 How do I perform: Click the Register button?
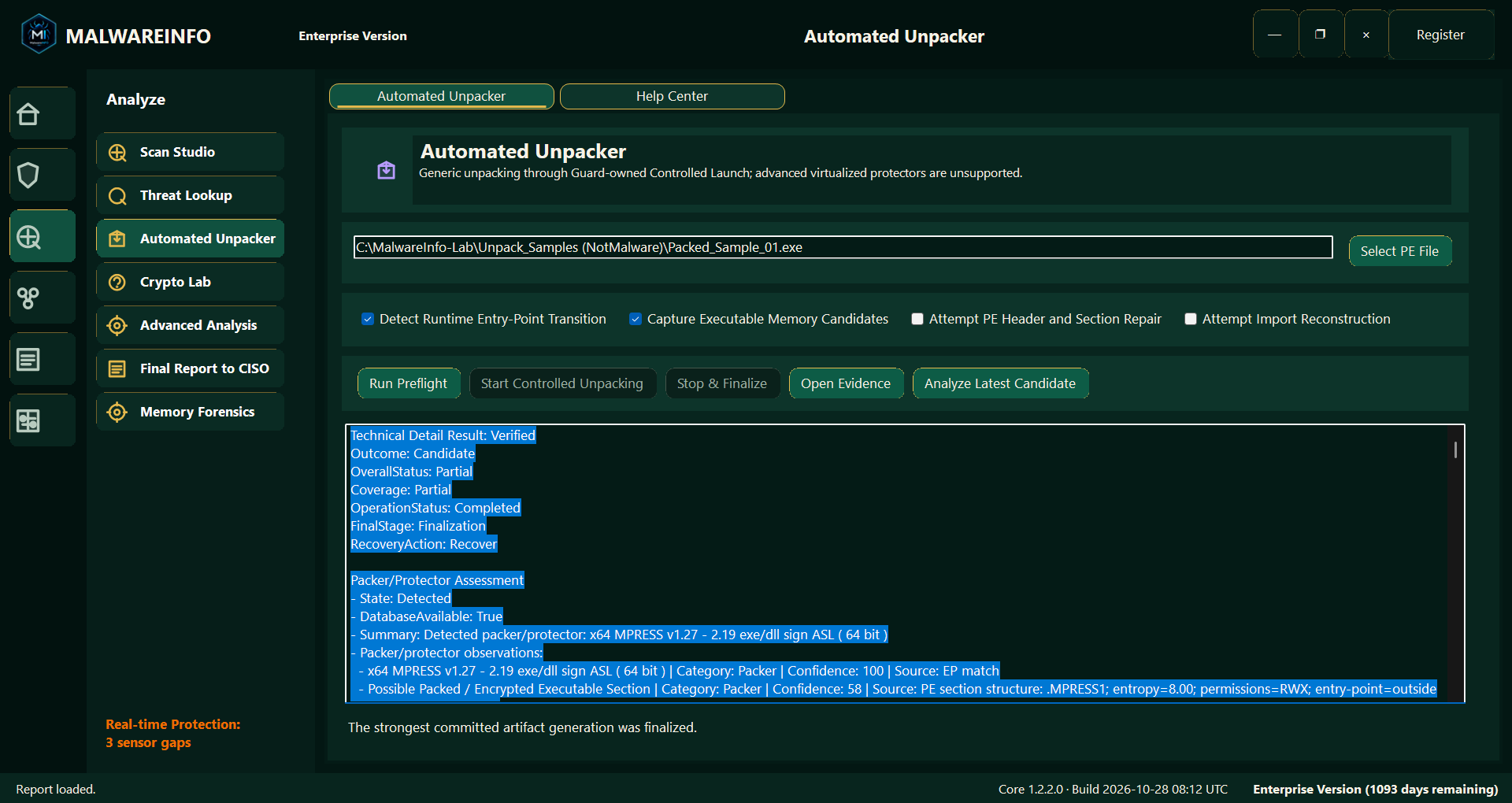[1440, 35]
